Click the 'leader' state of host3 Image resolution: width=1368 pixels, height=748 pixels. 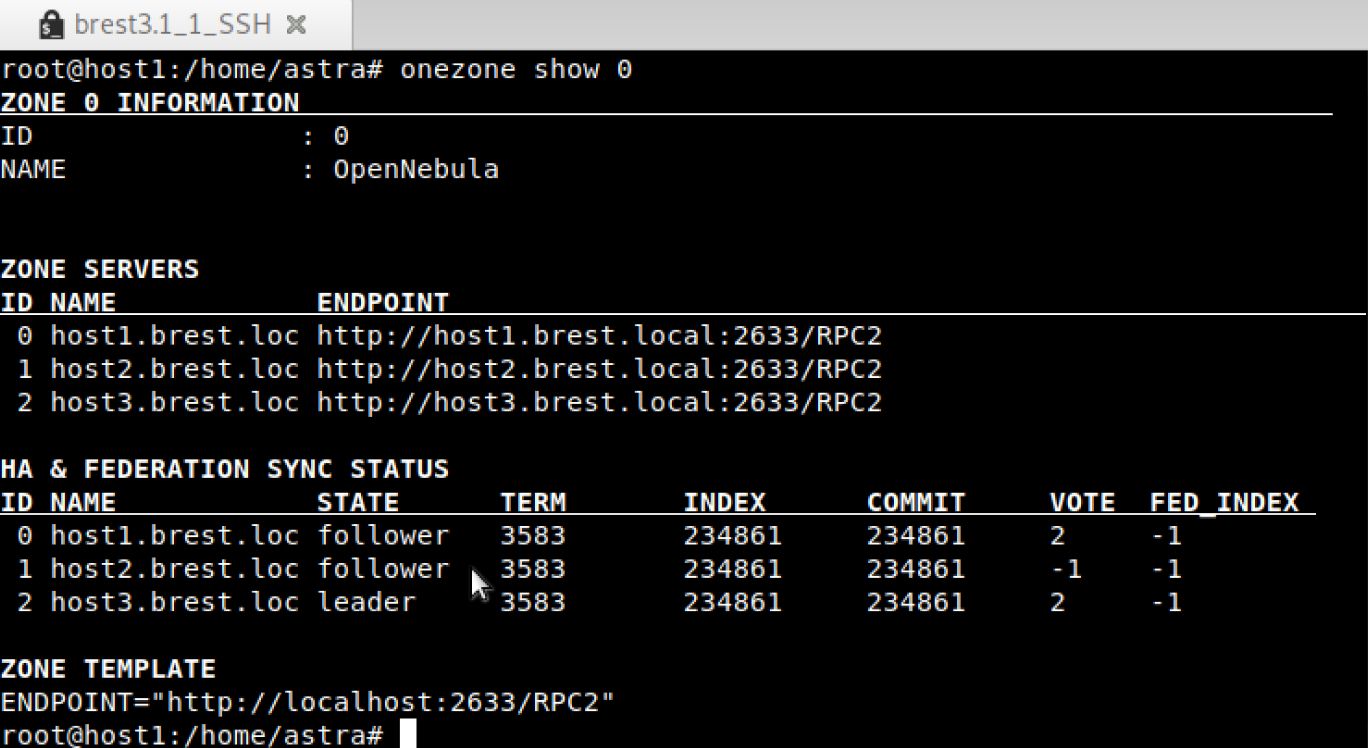pos(365,602)
